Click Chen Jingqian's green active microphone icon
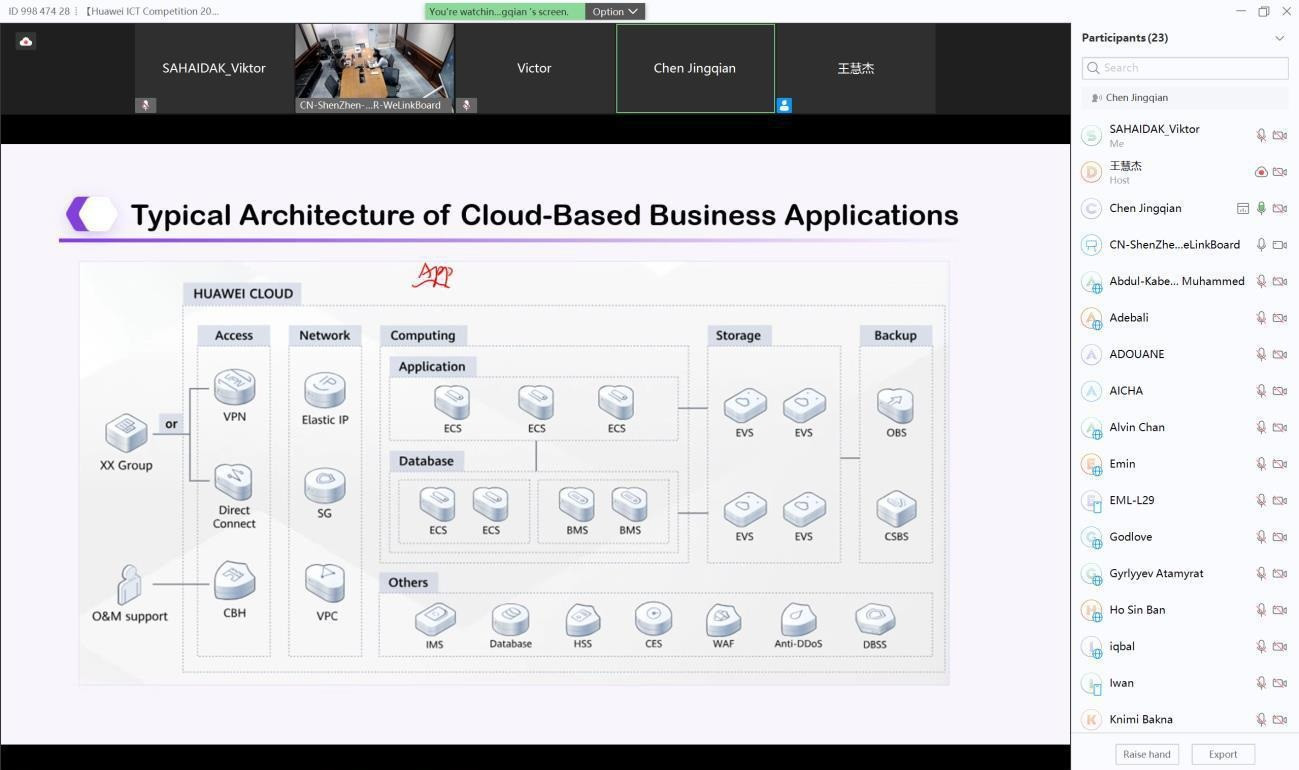1299x770 pixels. click(1261, 209)
